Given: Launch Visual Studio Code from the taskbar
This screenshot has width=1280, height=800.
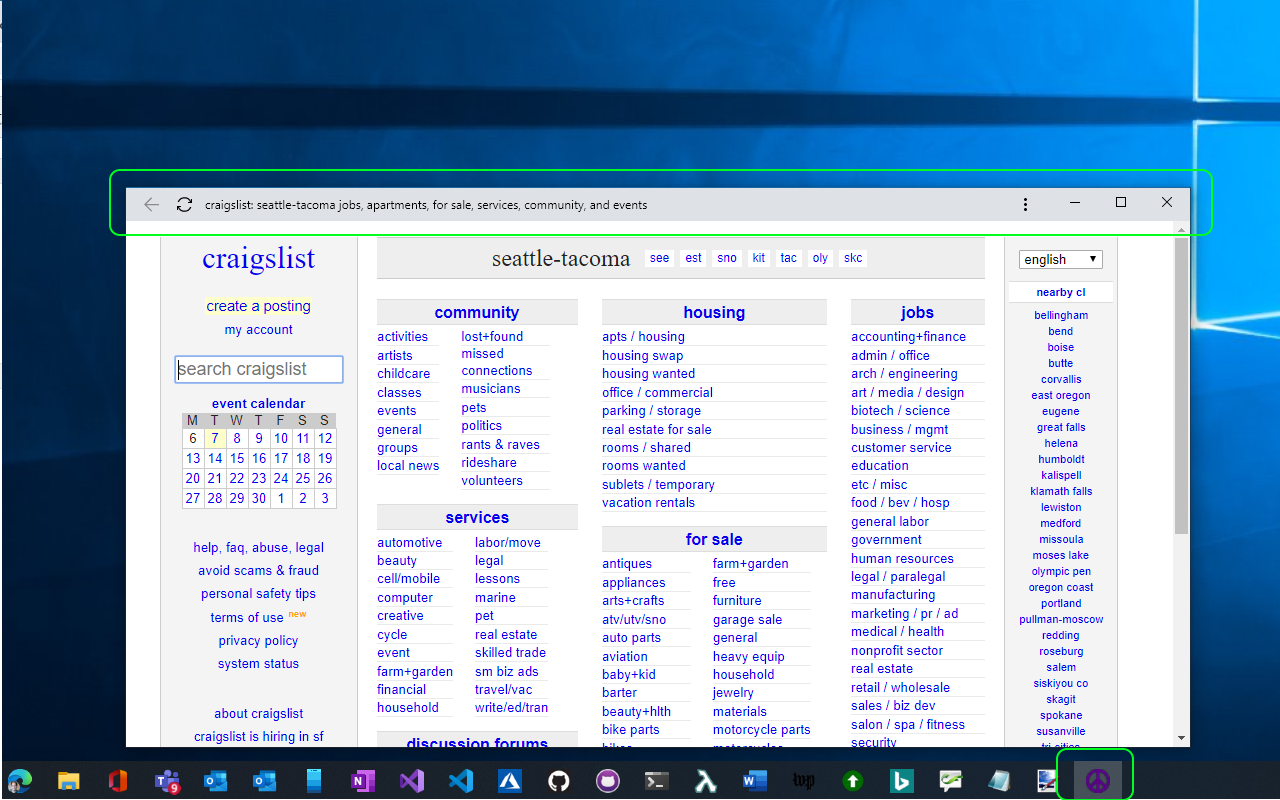Looking at the screenshot, I should pos(461,781).
